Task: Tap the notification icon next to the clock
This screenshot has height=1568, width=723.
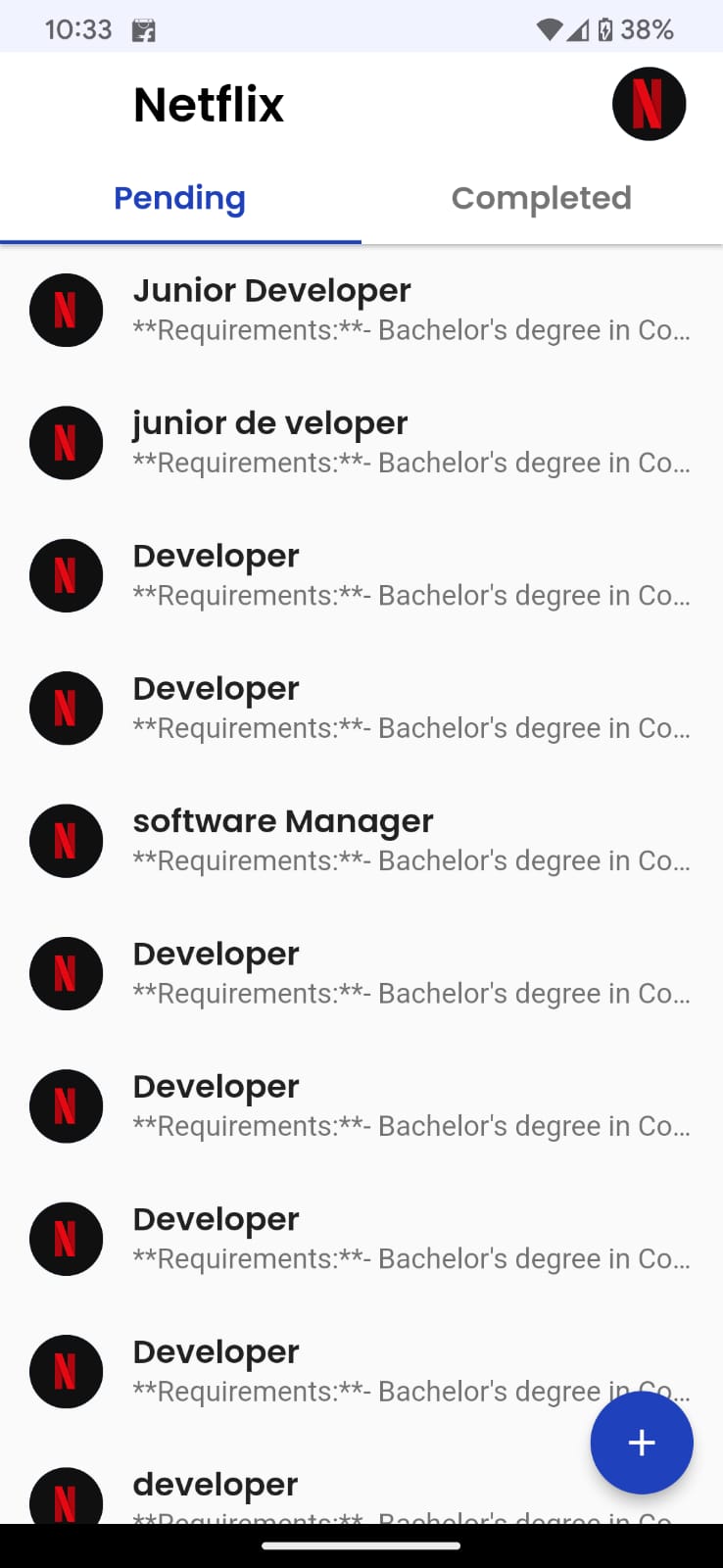Action: (x=144, y=30)
